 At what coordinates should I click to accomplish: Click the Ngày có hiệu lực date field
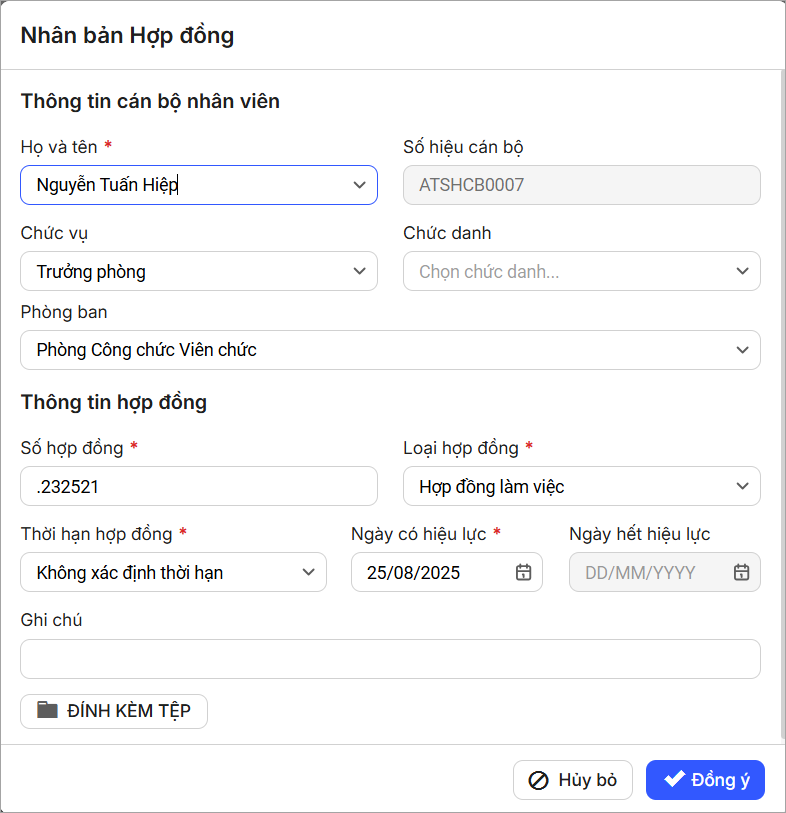coord(435,572)
